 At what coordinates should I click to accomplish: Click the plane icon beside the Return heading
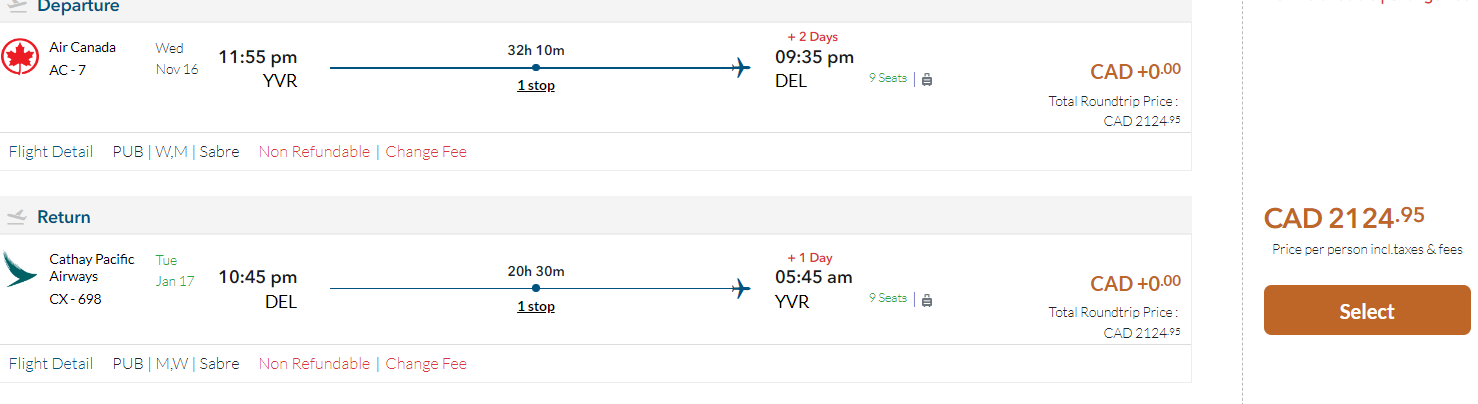click(x=16, y=217)
